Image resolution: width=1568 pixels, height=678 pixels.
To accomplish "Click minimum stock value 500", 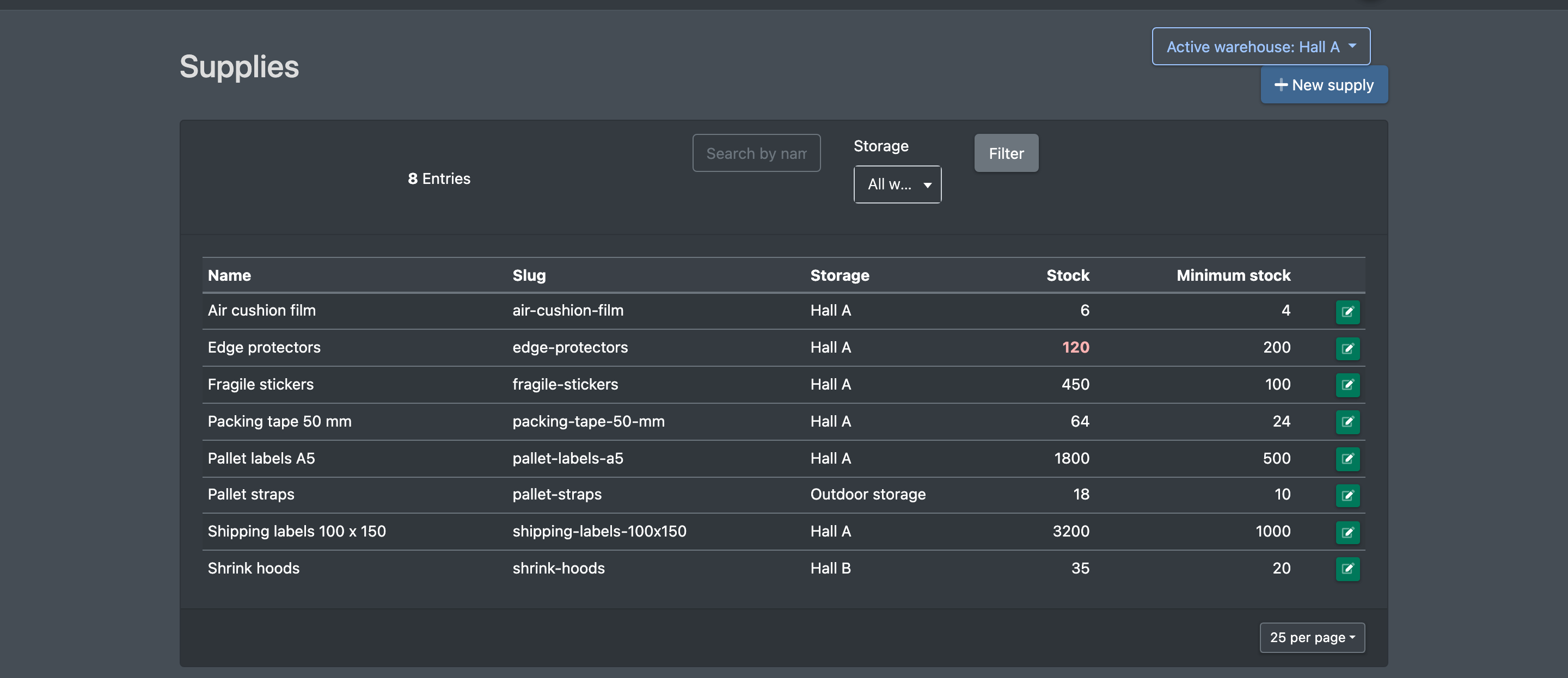I will click(1276, 458).
